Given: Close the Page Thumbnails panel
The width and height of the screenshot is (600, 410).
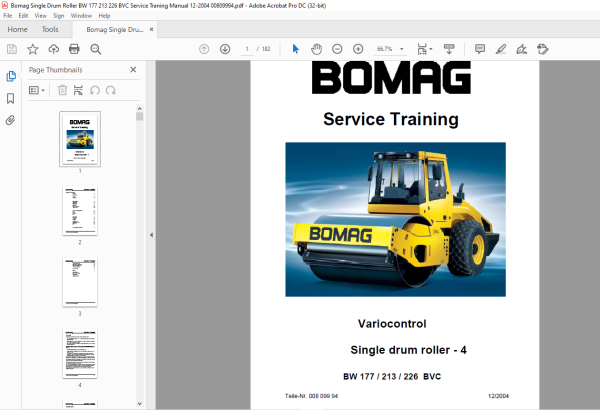Looking at the screenshot, I should click(133, 70).
